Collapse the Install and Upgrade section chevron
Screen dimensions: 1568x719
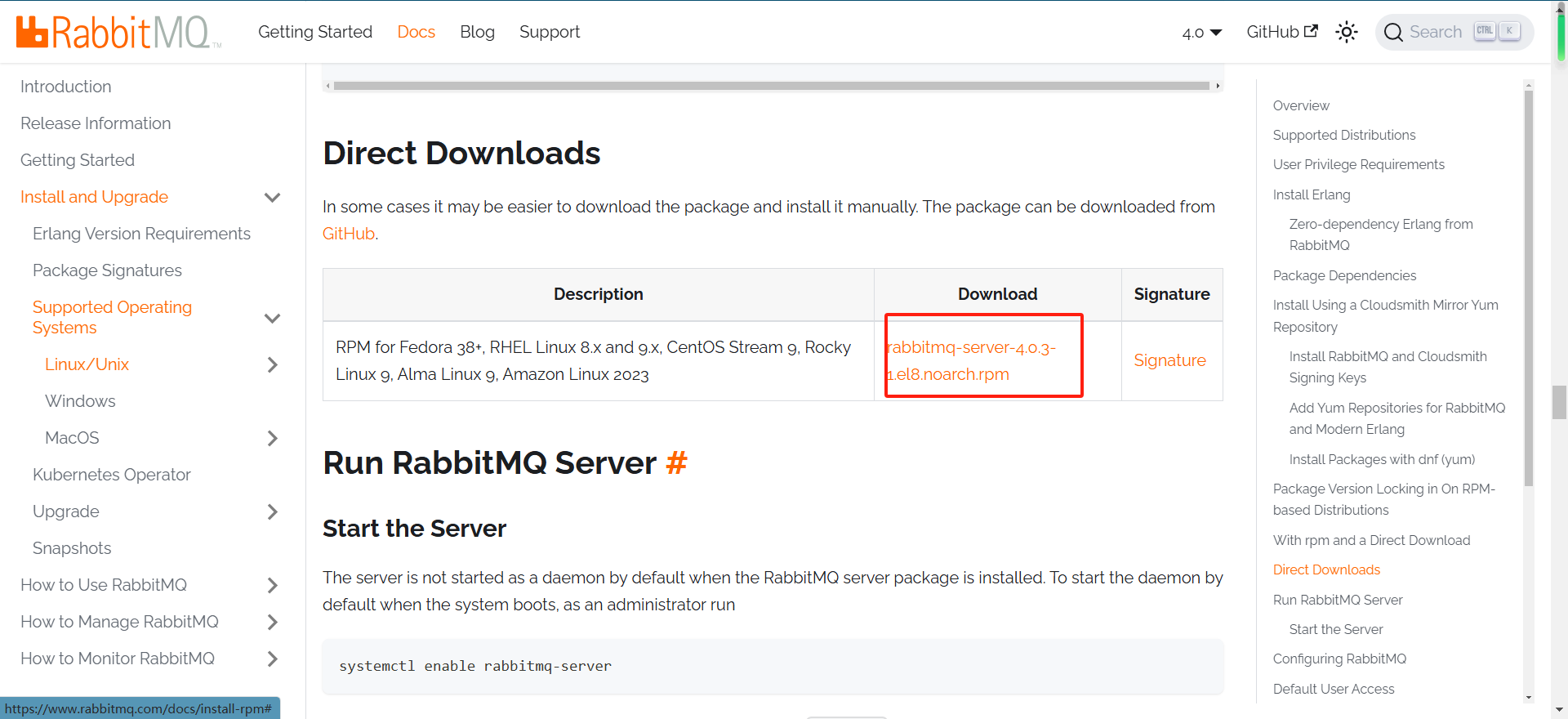[x=273, y=197]
